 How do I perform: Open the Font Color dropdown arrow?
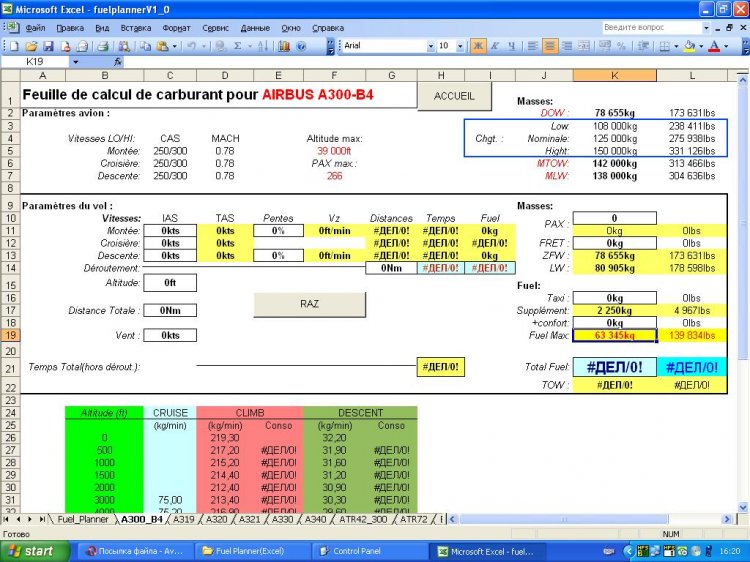coord(726,46)
